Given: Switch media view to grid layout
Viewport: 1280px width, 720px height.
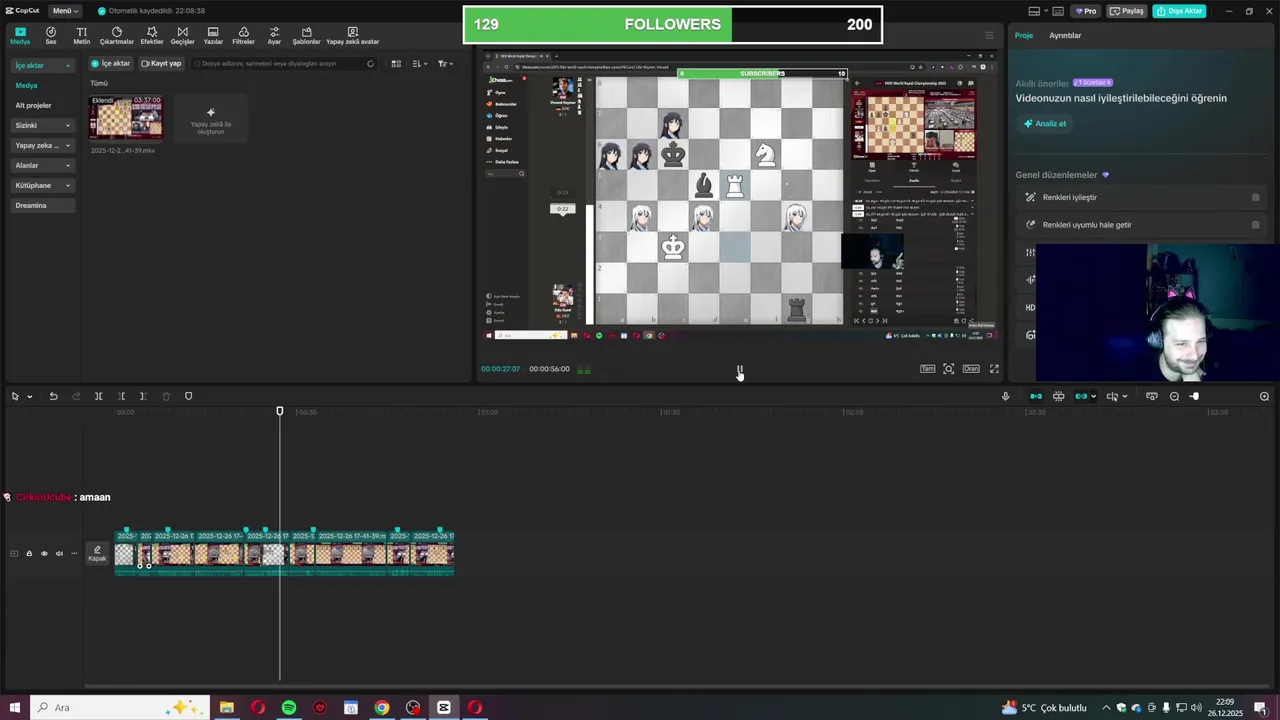Looking at the screenshot, I should pos(396,63).
